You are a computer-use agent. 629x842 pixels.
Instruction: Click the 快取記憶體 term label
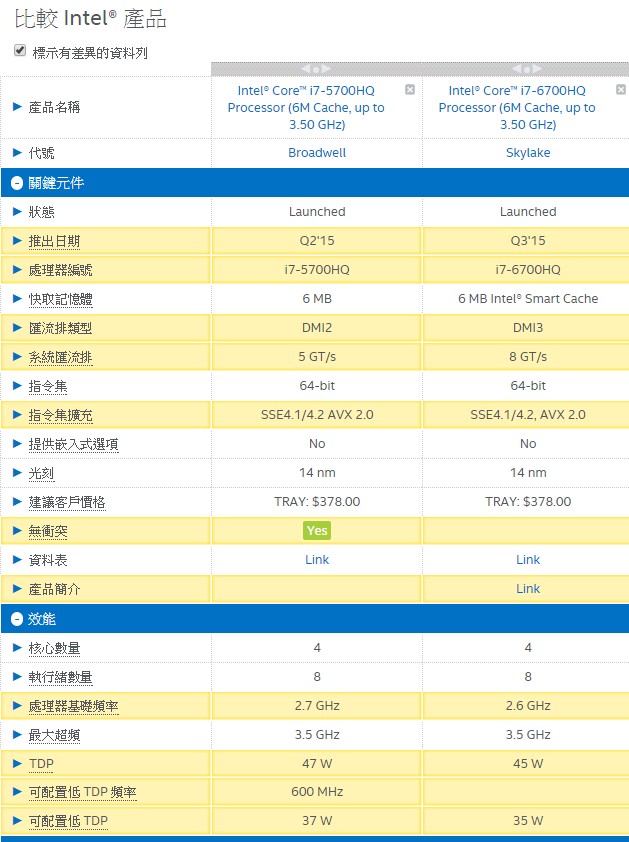click(60, 299)
